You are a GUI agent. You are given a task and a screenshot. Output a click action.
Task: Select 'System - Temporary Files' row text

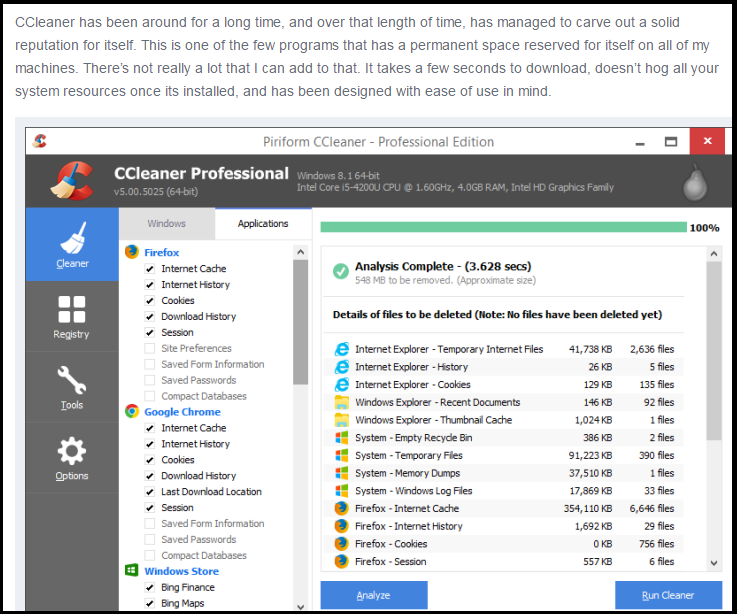(409, 456)
